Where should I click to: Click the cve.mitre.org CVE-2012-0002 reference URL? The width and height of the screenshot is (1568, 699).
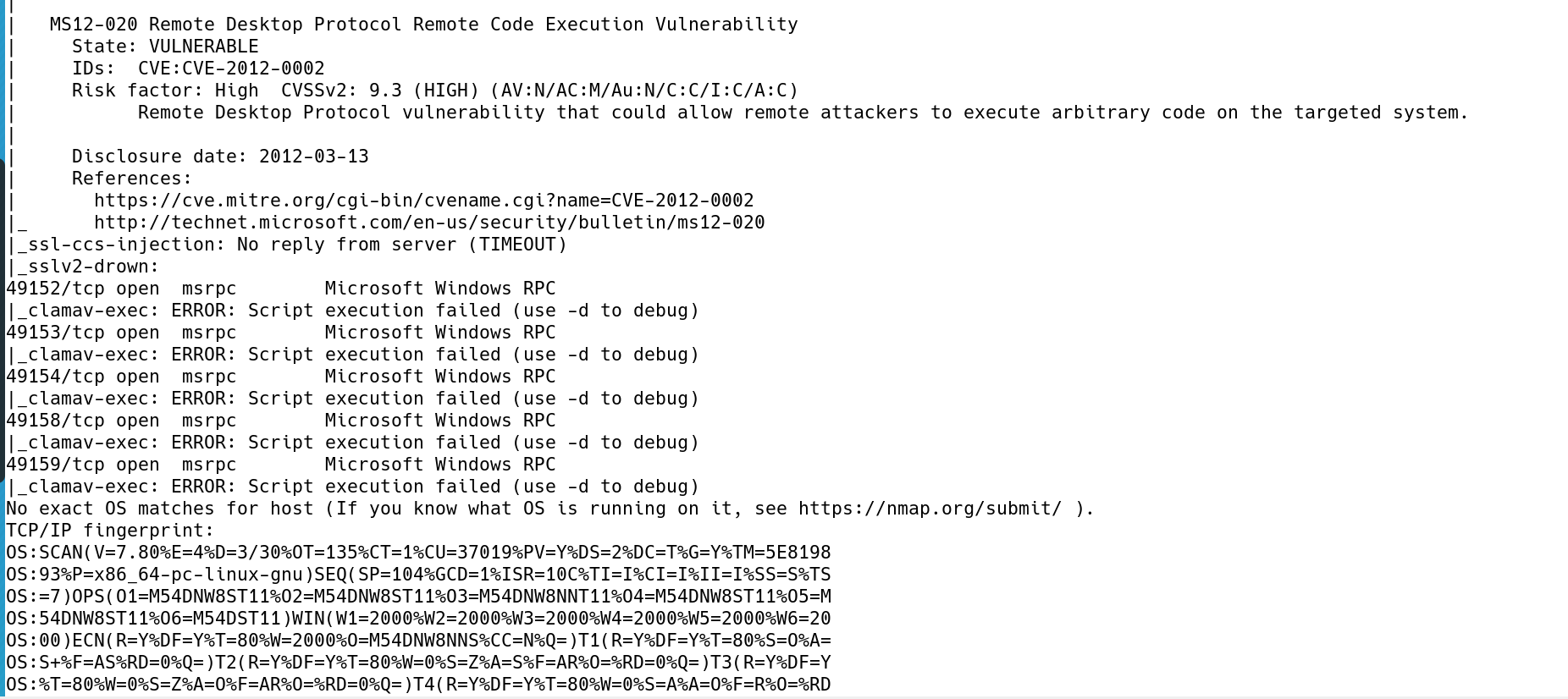[423, 201]
